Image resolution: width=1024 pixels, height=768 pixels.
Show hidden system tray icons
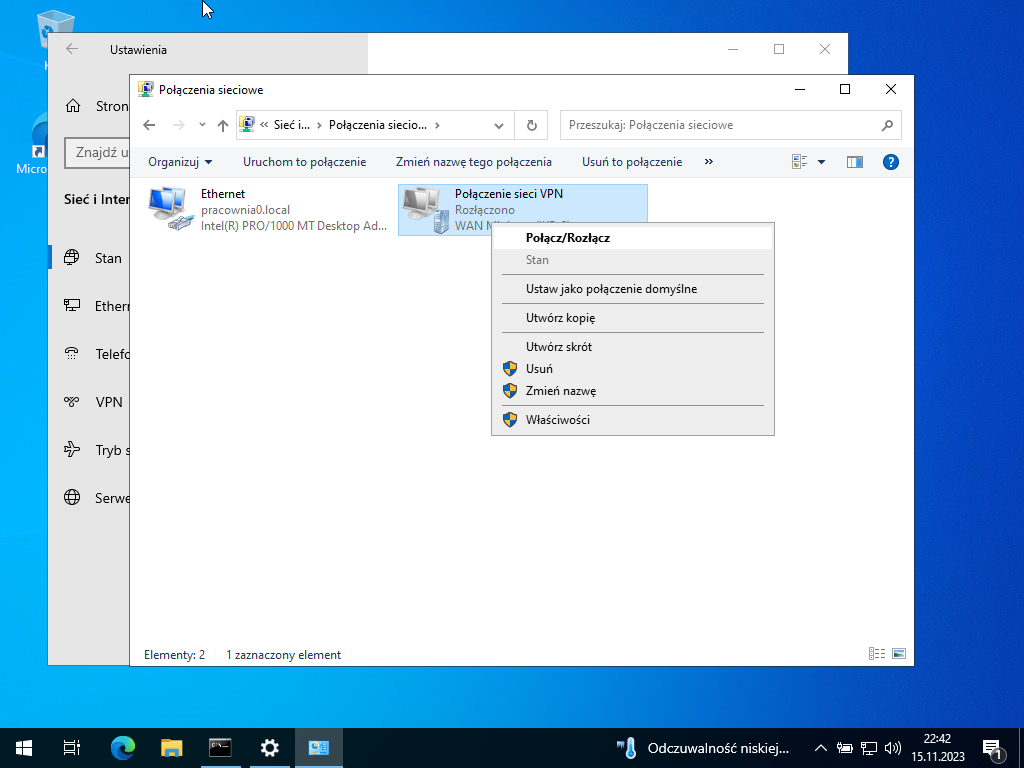(821, 748)
